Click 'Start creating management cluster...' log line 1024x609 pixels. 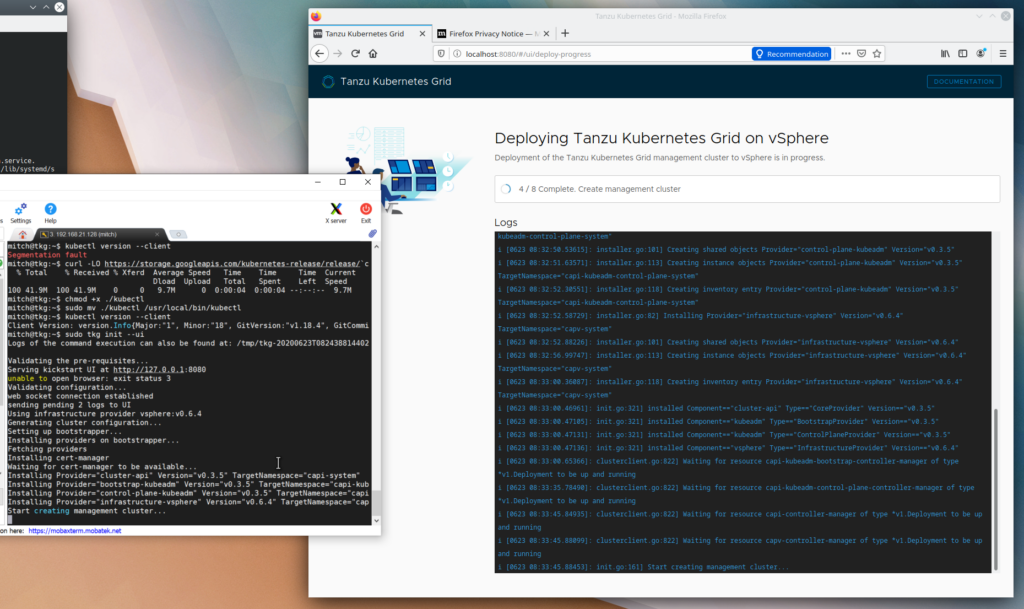click(x=717, y=567)
